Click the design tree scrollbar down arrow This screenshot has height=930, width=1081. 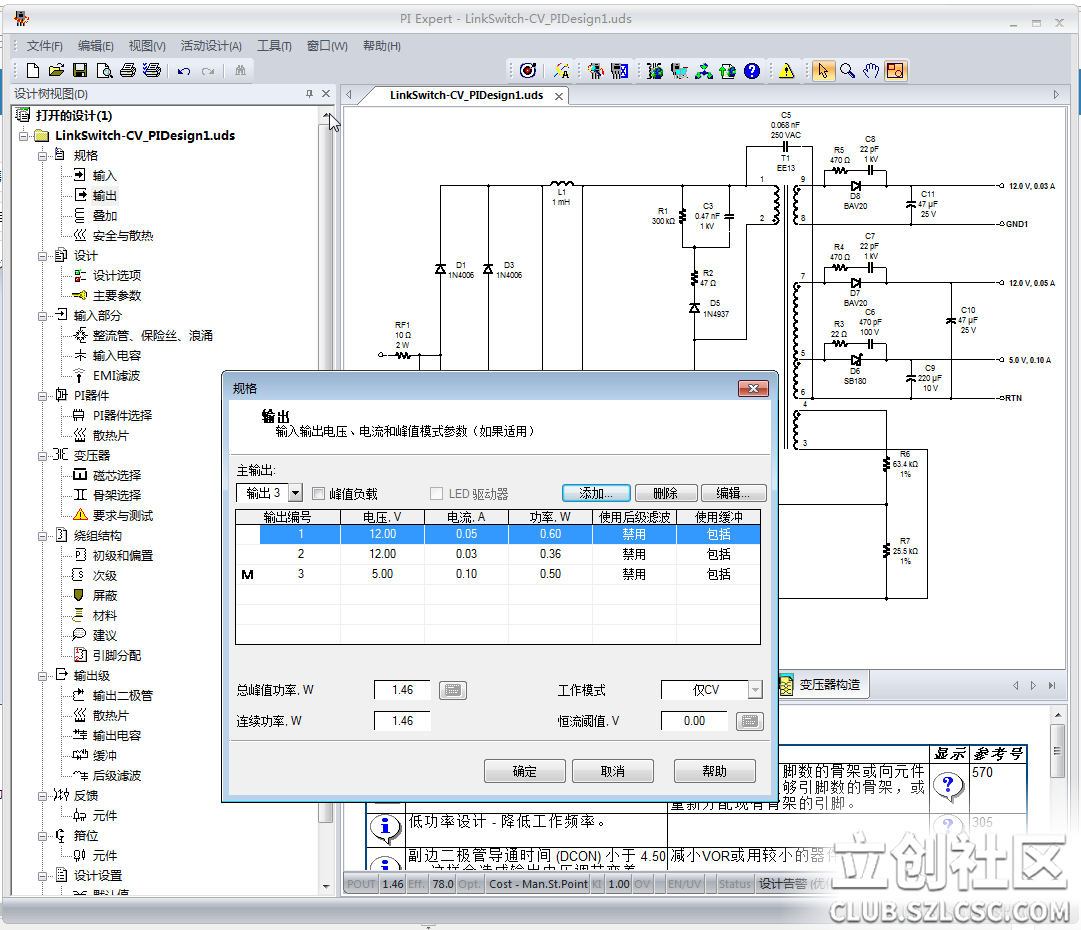[x=326, y=887]
